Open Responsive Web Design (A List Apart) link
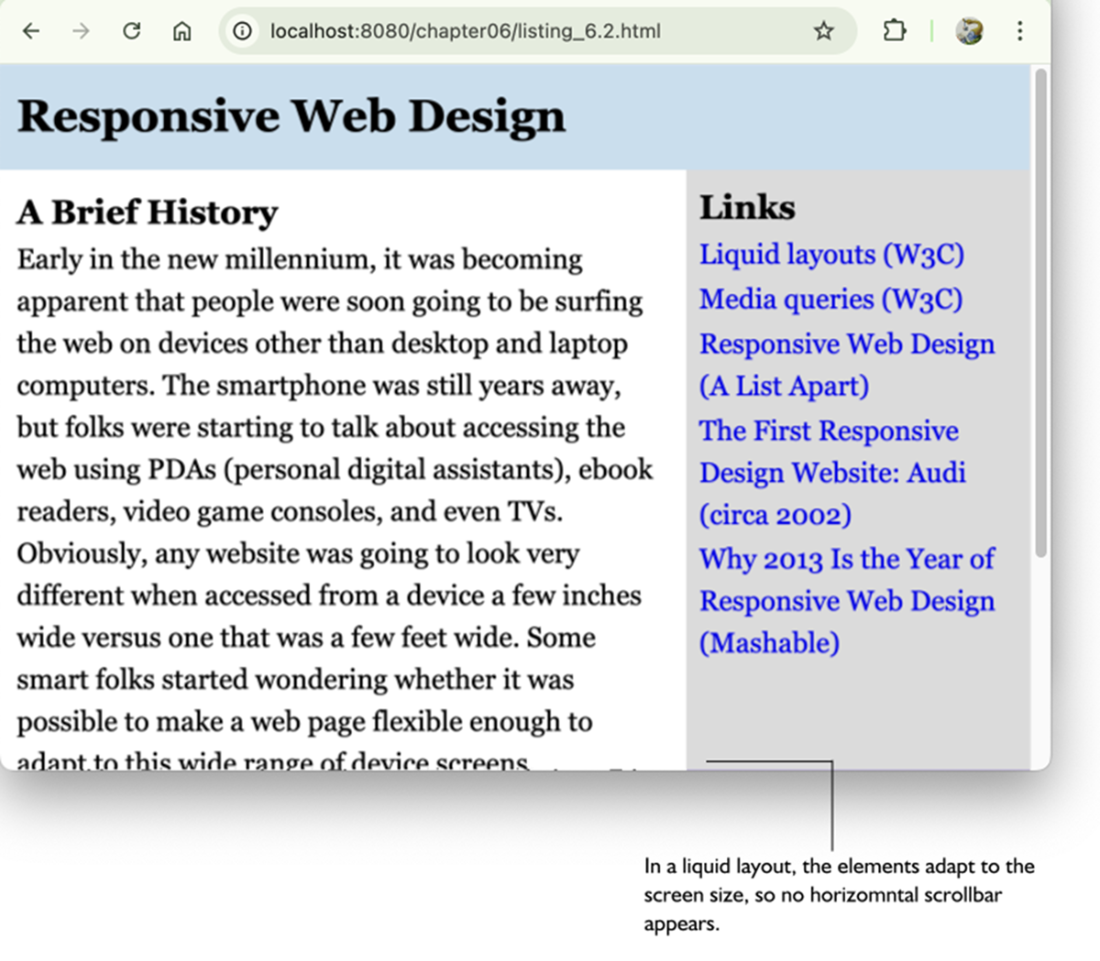Screen dimensions: 1100x961 click(x=846, y=344)
